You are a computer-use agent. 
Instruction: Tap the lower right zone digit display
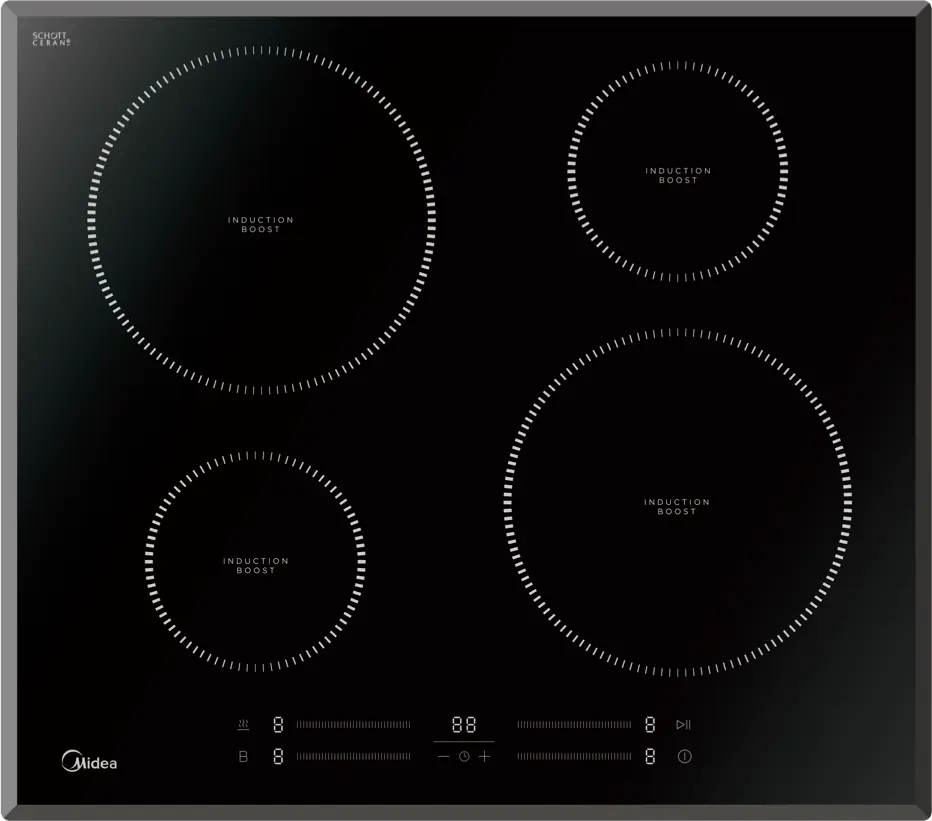click(x=650, y=756)
